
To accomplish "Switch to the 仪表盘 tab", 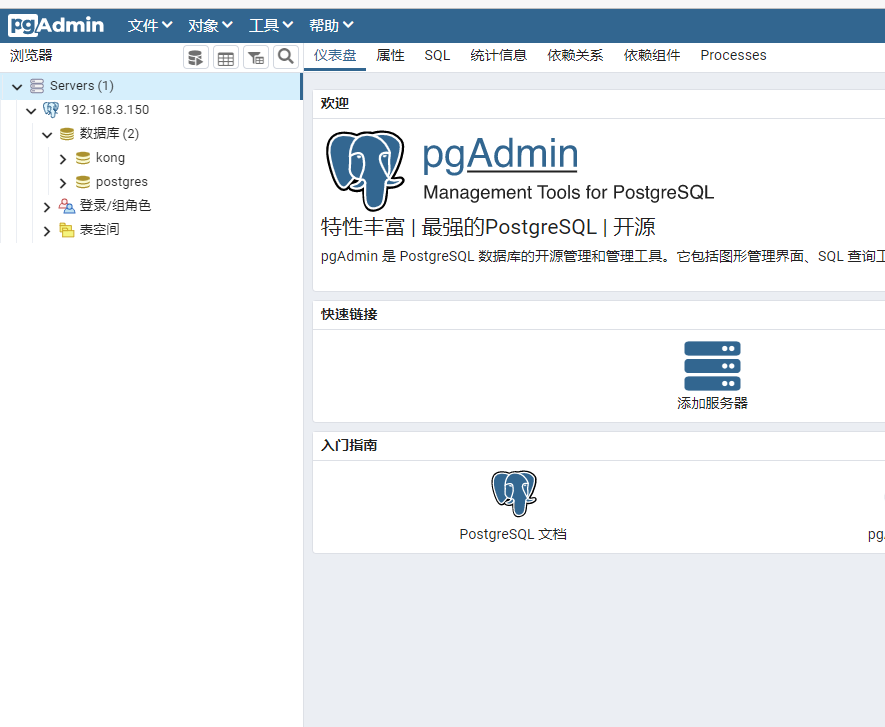I will [x=335, y=55].
